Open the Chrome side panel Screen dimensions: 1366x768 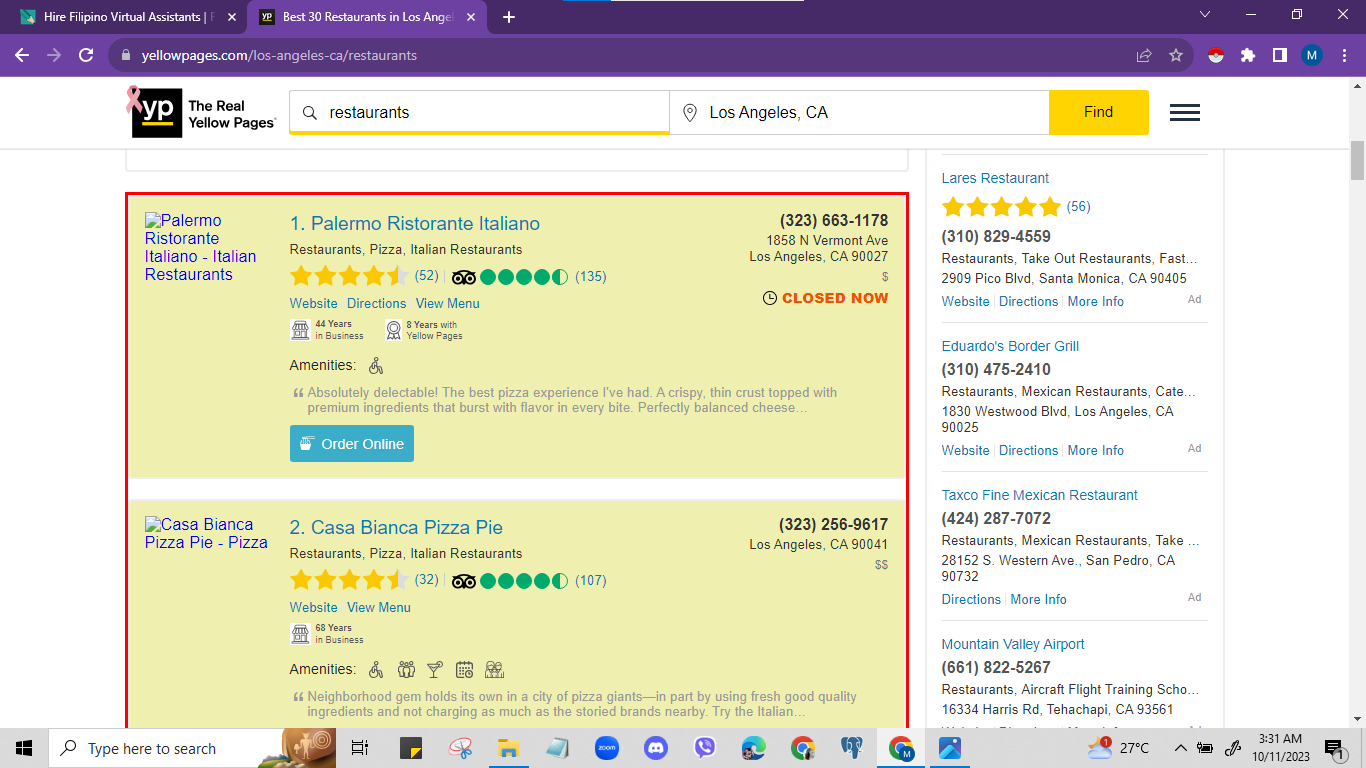click(x=1280, y=55)
